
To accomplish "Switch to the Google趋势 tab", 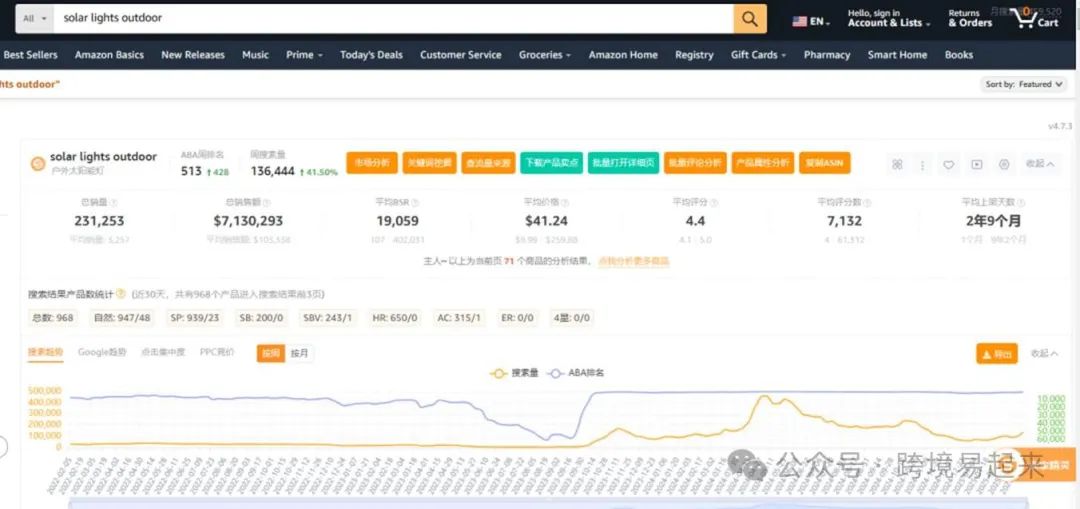I will tap(102, 352).
